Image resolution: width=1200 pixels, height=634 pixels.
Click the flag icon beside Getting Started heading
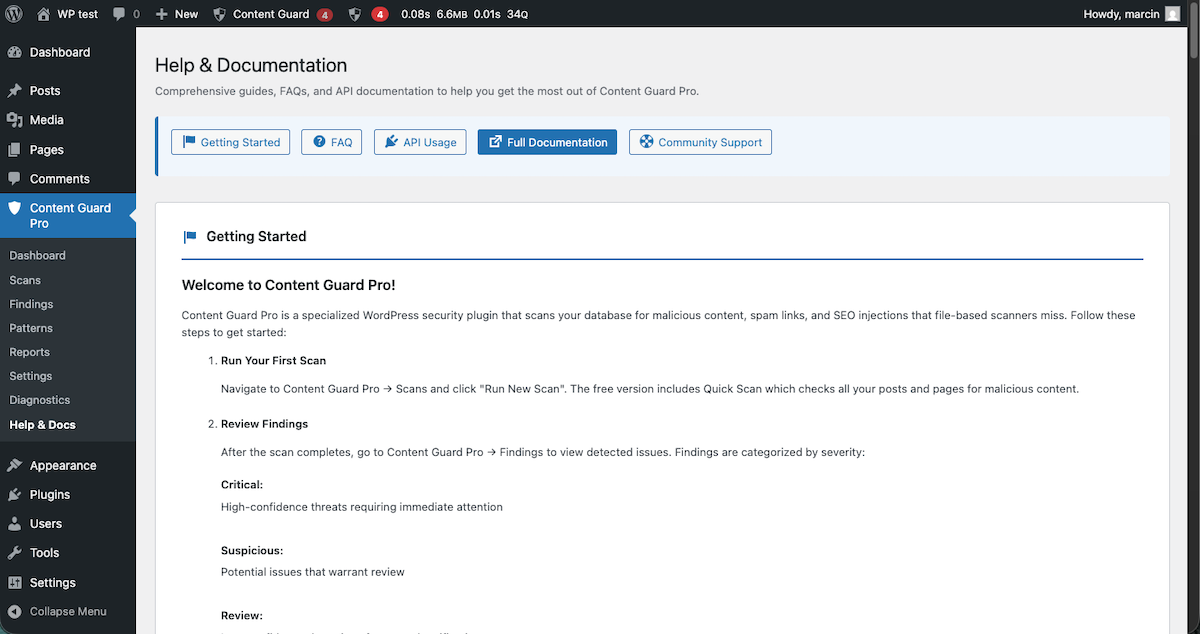[189, 236]
